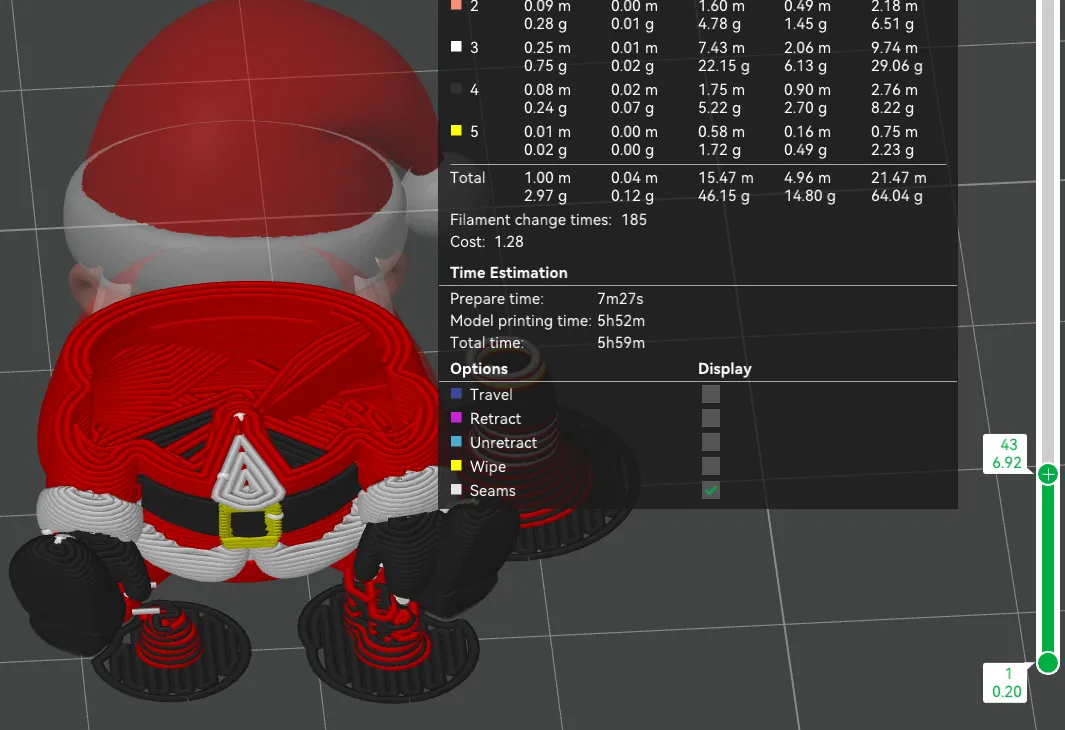Enable the Wipe display checkbox
The width and height of the screenshot is (1065, 730).
pyautogui.click(x=710, y=466)
